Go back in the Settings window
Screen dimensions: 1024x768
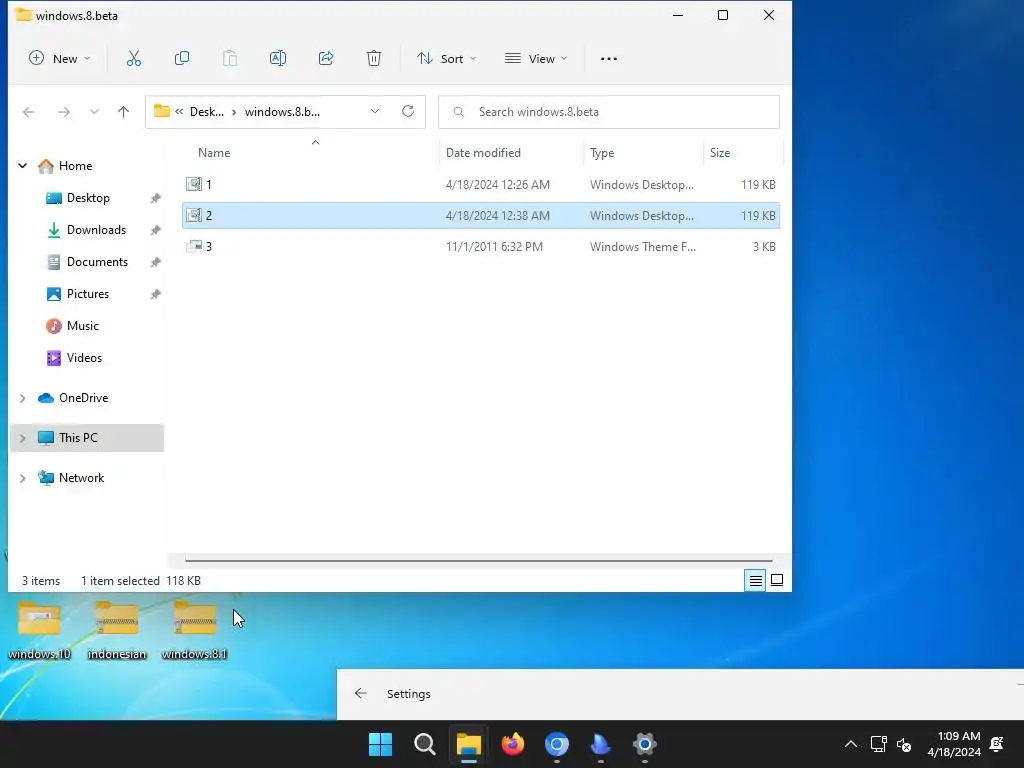(360, 694)
